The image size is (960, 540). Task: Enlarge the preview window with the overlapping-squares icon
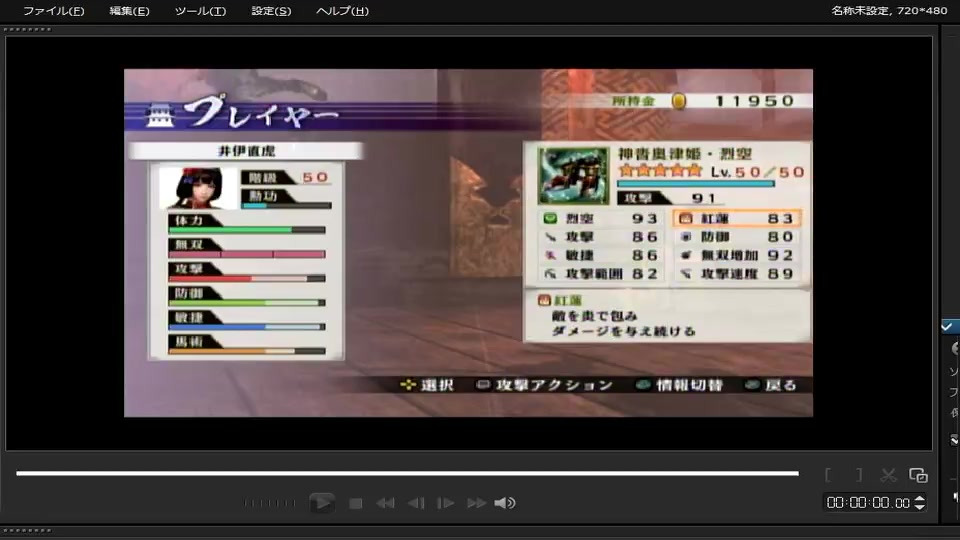pos(918,475)
